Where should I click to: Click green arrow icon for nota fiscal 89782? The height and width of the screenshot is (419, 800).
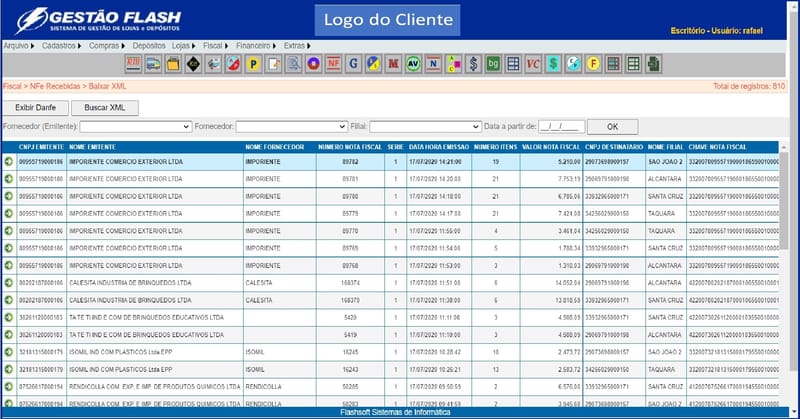point(9,160)
